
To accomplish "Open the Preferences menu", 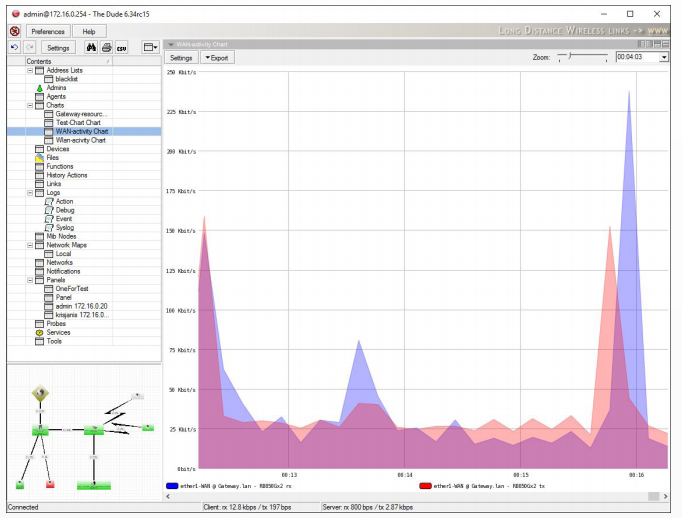I will (x=48, y=31).
